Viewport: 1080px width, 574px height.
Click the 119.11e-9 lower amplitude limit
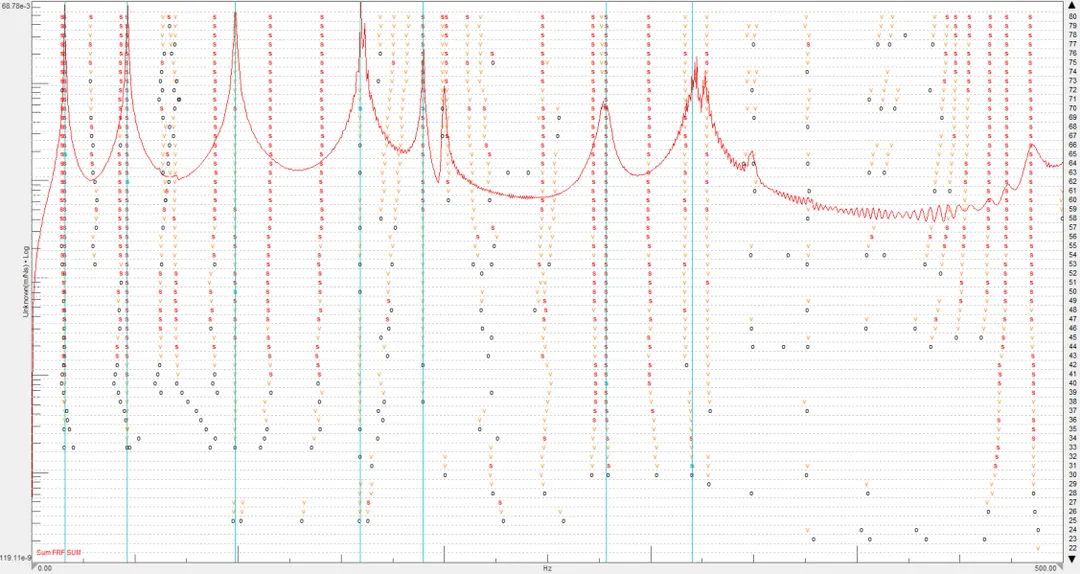pyautogui.click(x=14, y=557)
